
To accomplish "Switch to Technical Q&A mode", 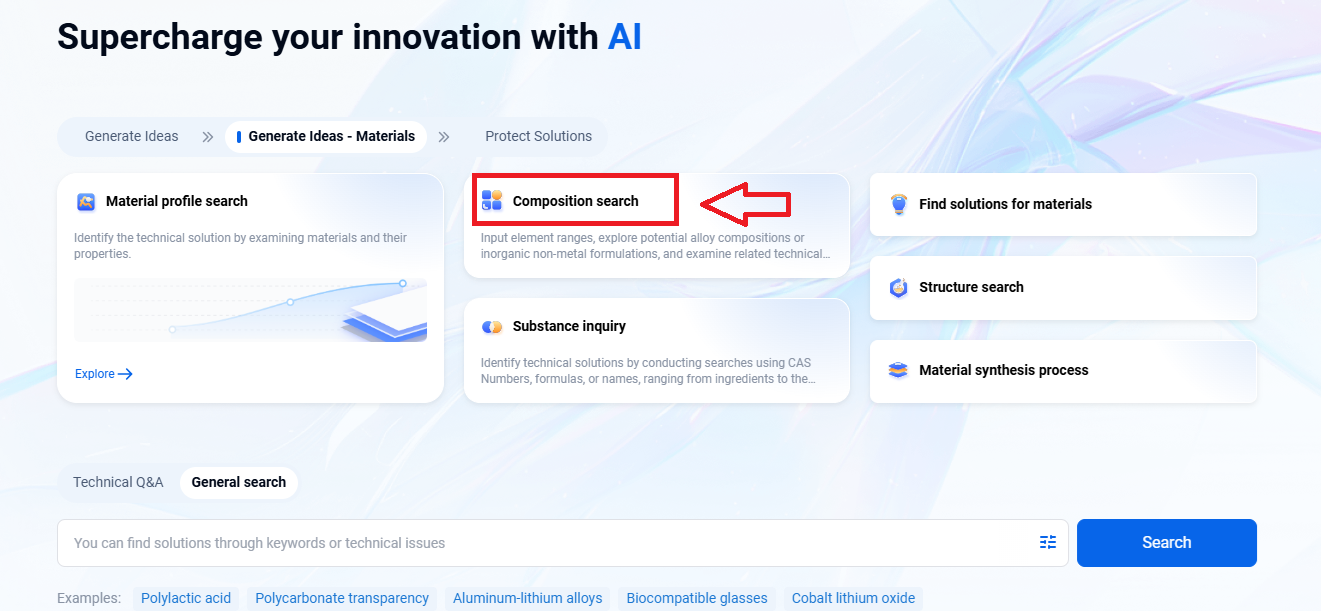I will tap(118, 482).
